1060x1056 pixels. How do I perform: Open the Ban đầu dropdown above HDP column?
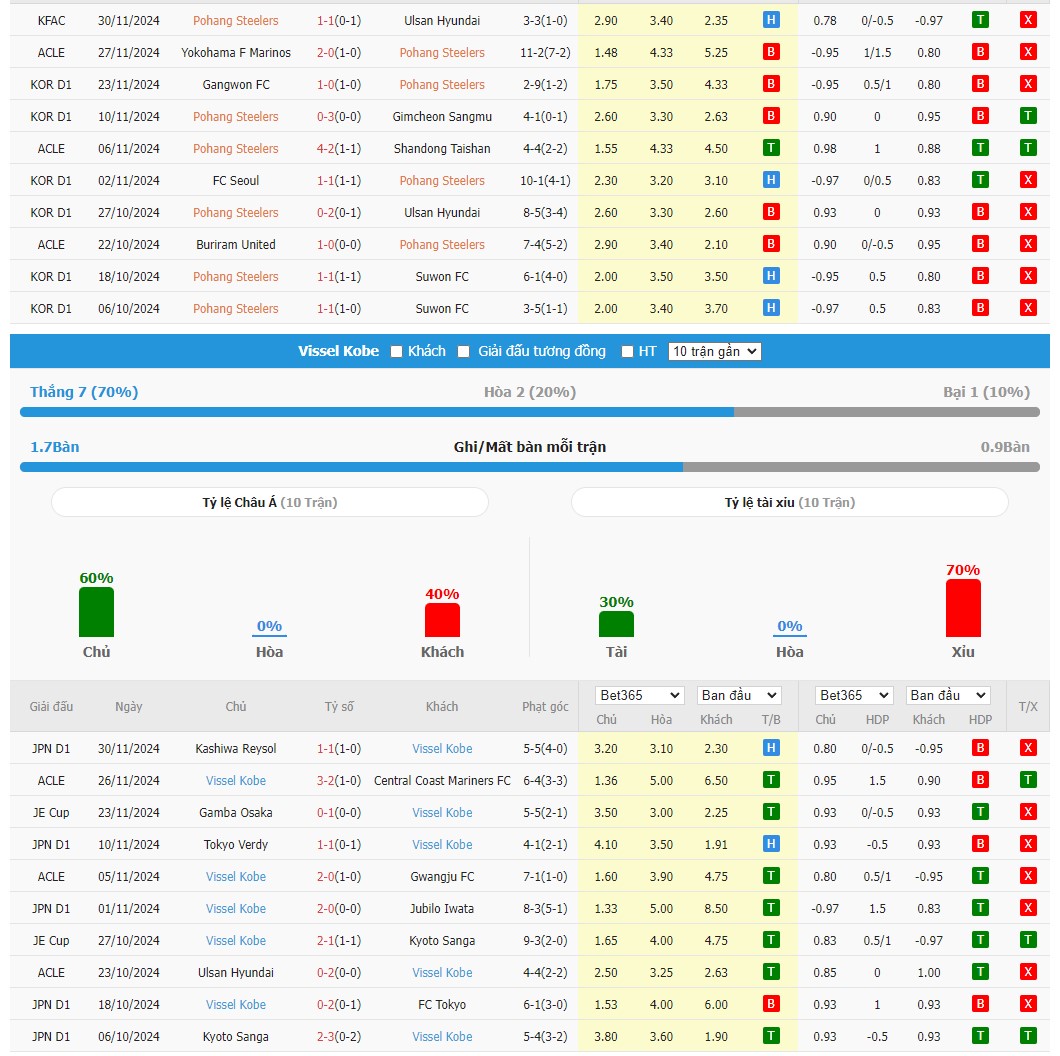(x=948, y=695)
